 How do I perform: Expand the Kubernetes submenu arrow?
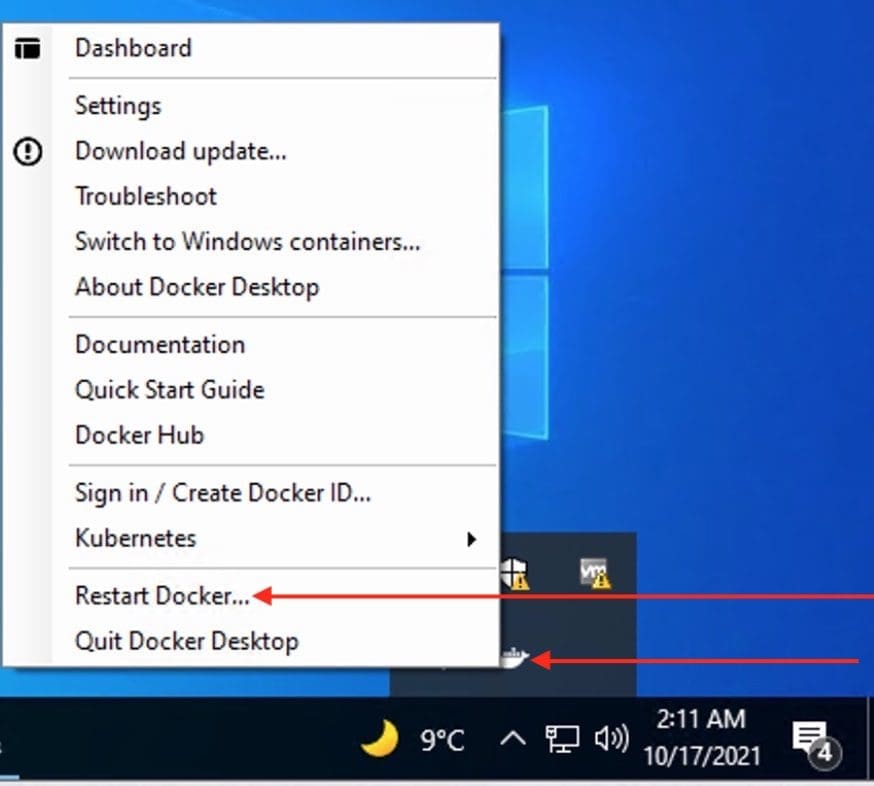tap(471, 539)
